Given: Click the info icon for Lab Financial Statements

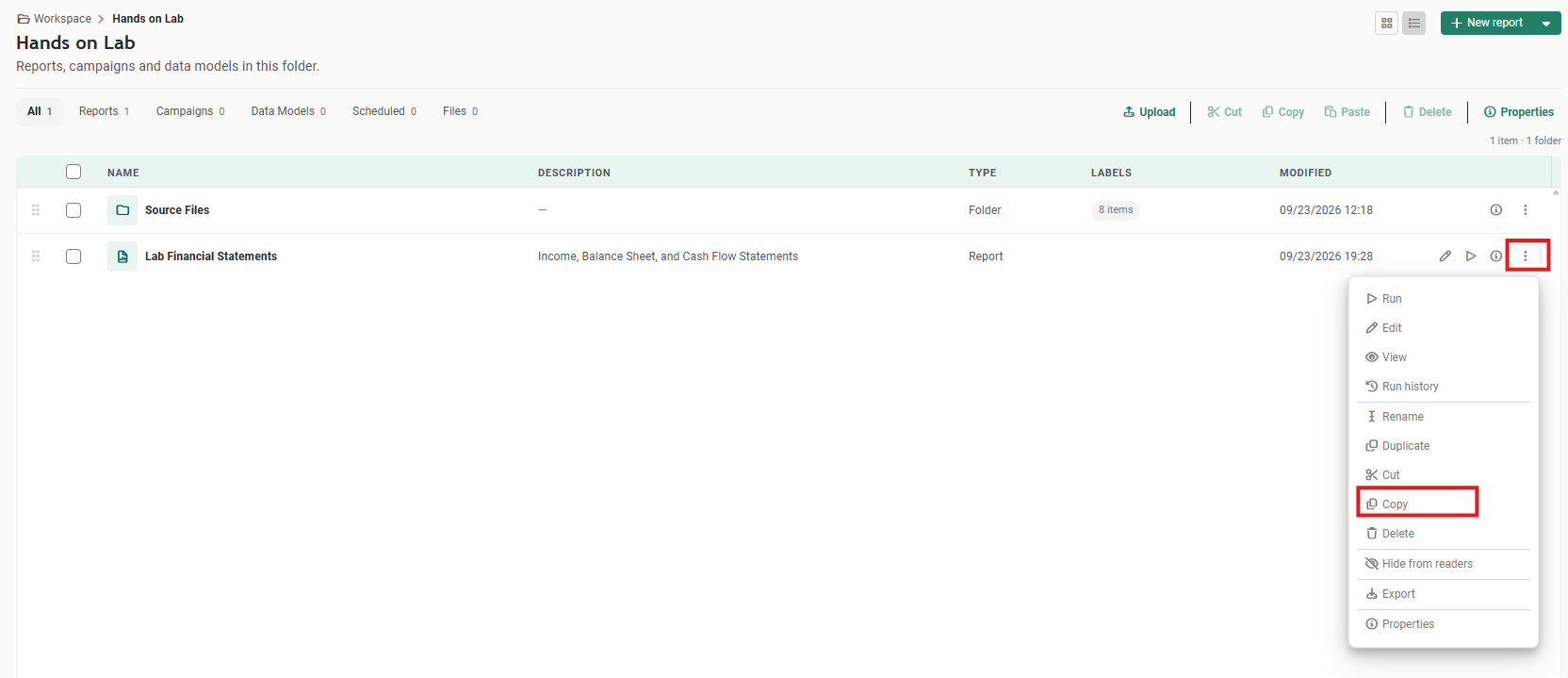Looking at the screenshot, I should pyautogui.click(x=1496, y=256).
